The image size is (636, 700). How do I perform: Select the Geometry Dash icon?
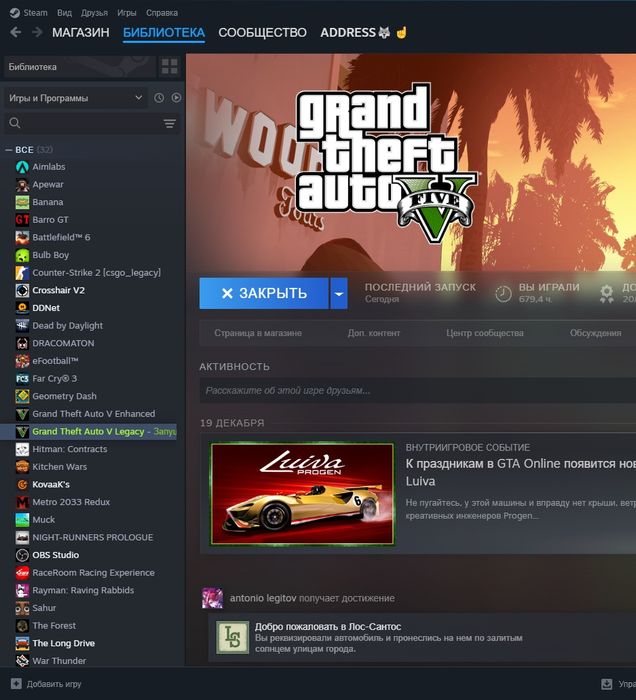pyautogui.click(x=22, y=396)
